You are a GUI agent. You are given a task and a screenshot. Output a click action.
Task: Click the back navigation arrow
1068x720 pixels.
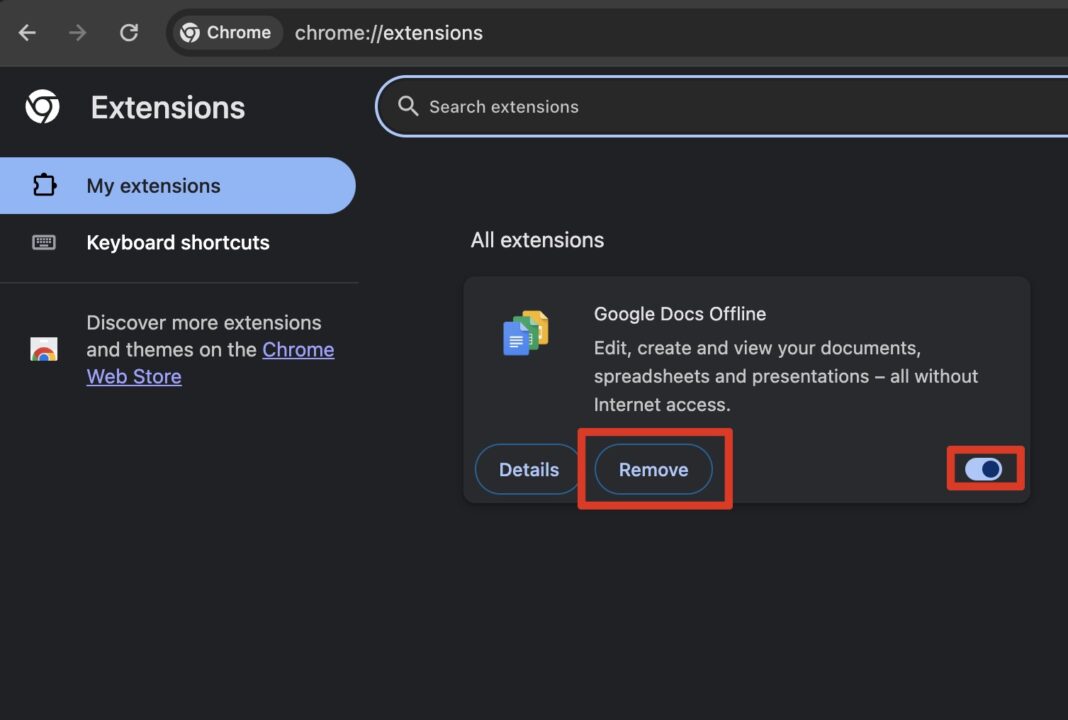coord(27,32)
